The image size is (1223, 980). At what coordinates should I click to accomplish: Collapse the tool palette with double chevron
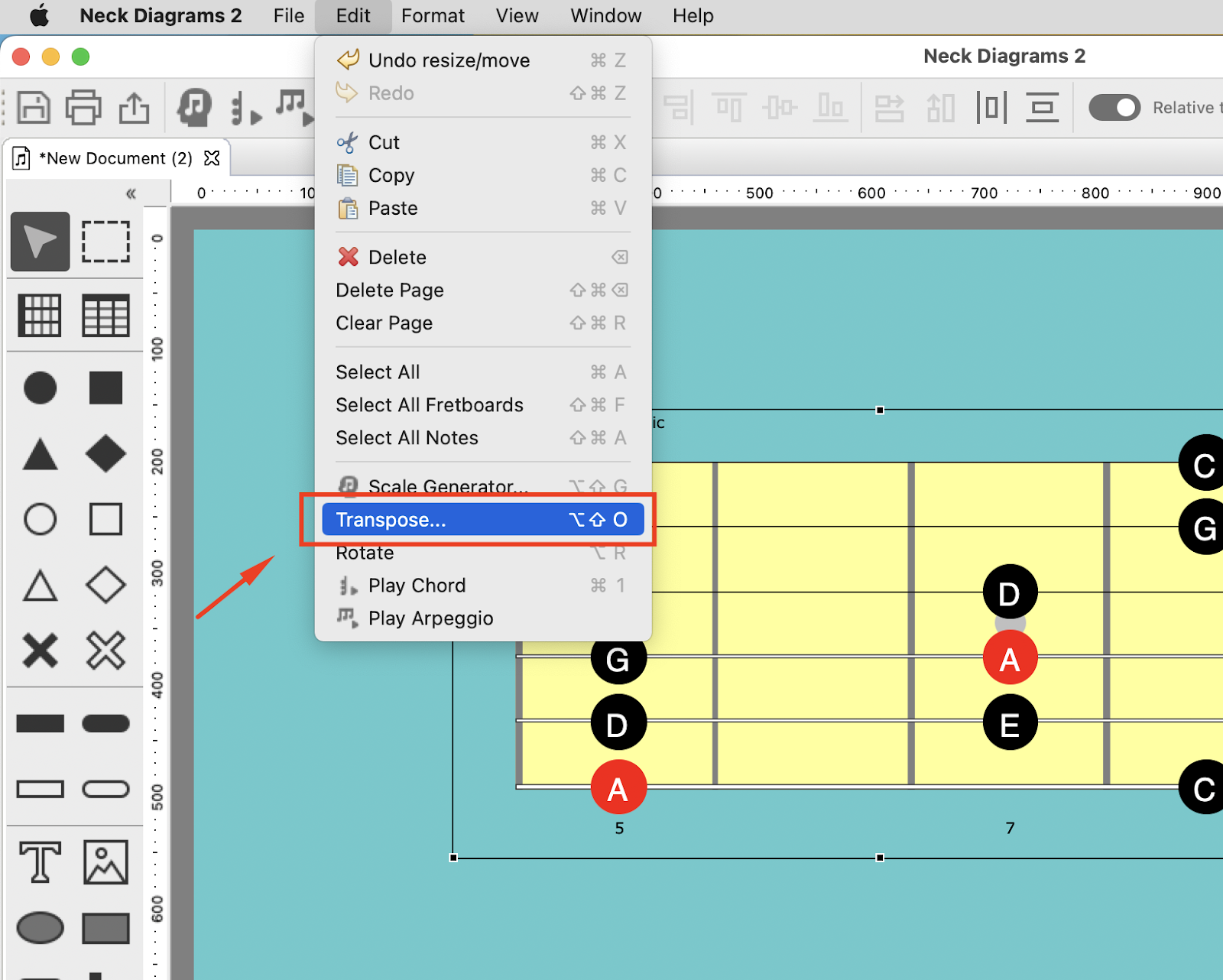pos(131,193)
